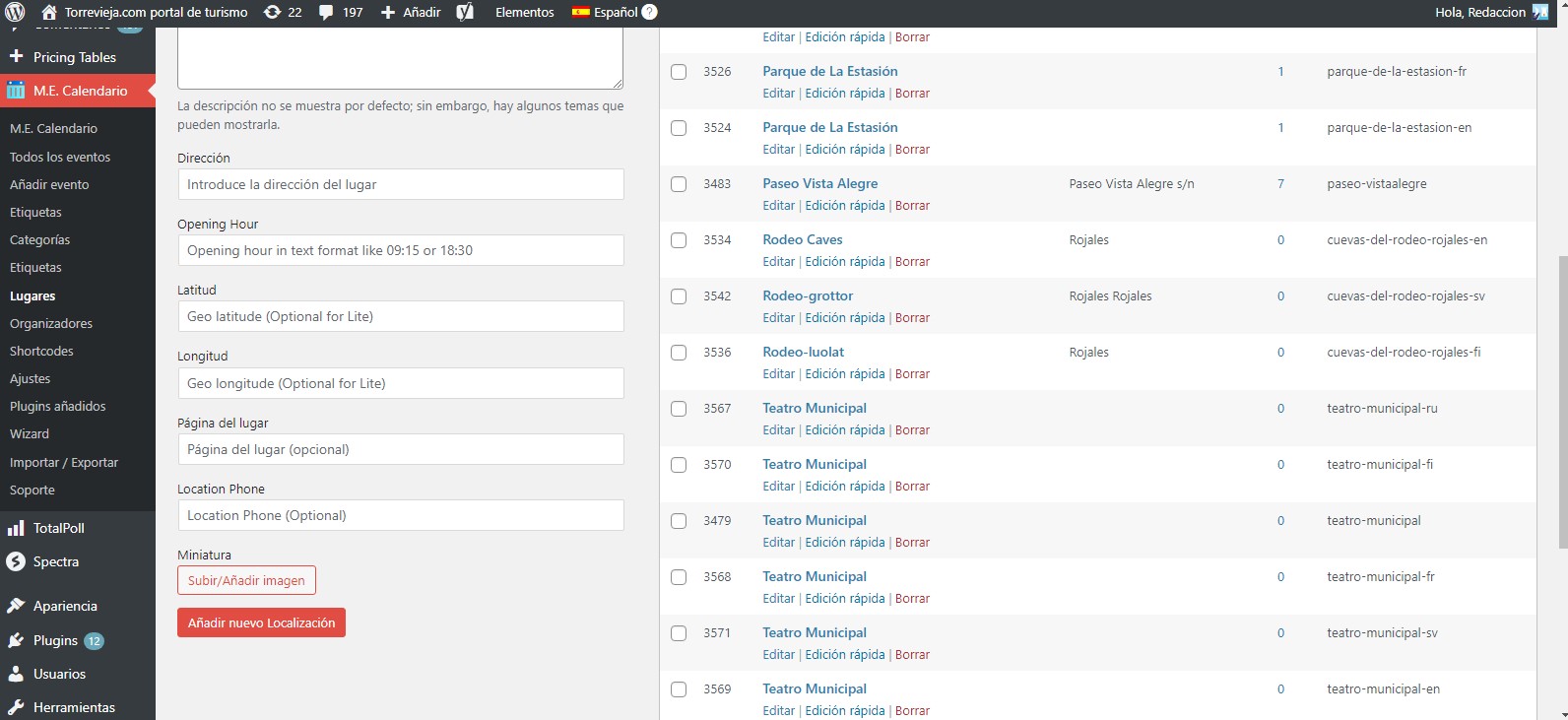
Task: Click the Apariencia paintbrush icon
Action: click(16, 606)
